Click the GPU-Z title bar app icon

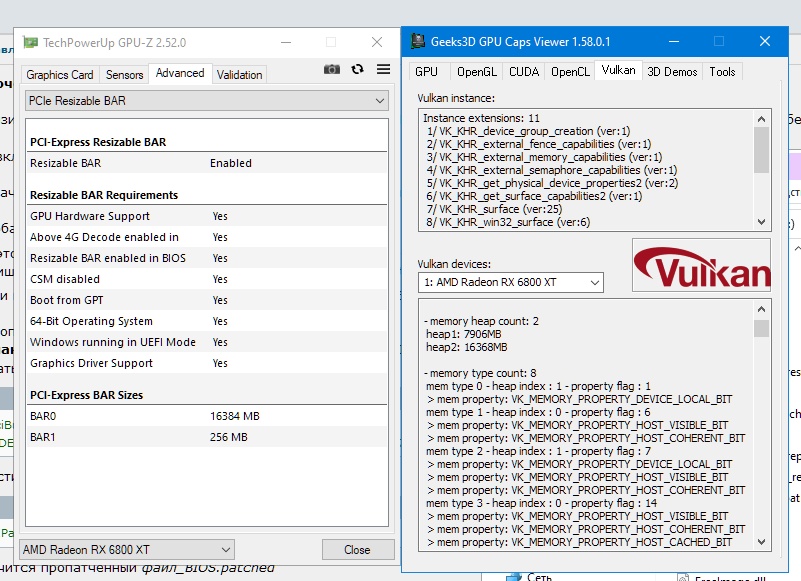[31, 42]
